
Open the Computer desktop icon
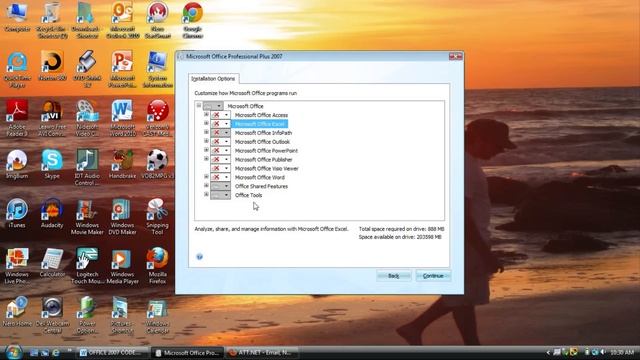[x=17, y=16]
